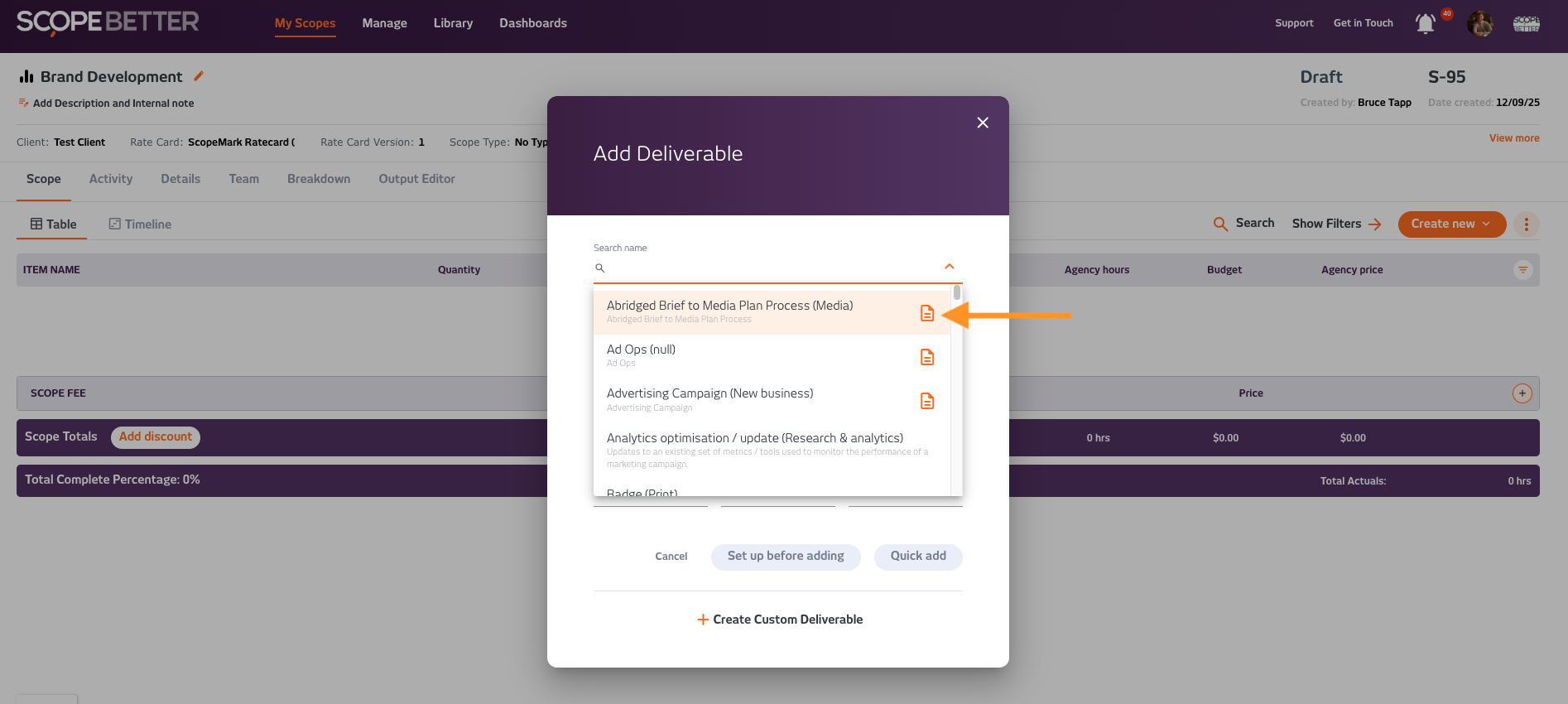Click the column filter icon in table header
This screenshot has height=704, width=1568.
1522,270
